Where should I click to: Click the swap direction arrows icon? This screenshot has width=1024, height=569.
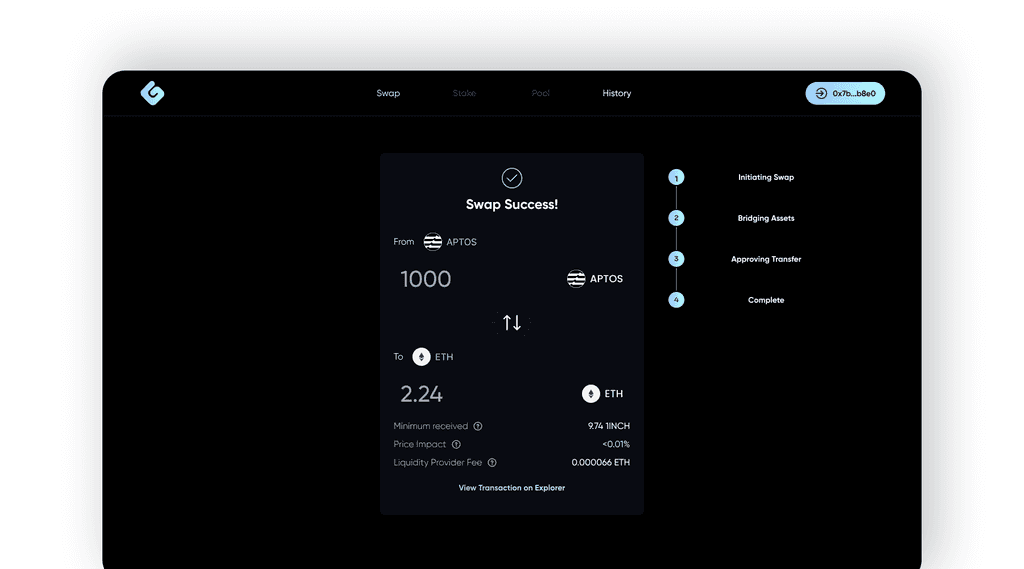[x=511, y=323]
